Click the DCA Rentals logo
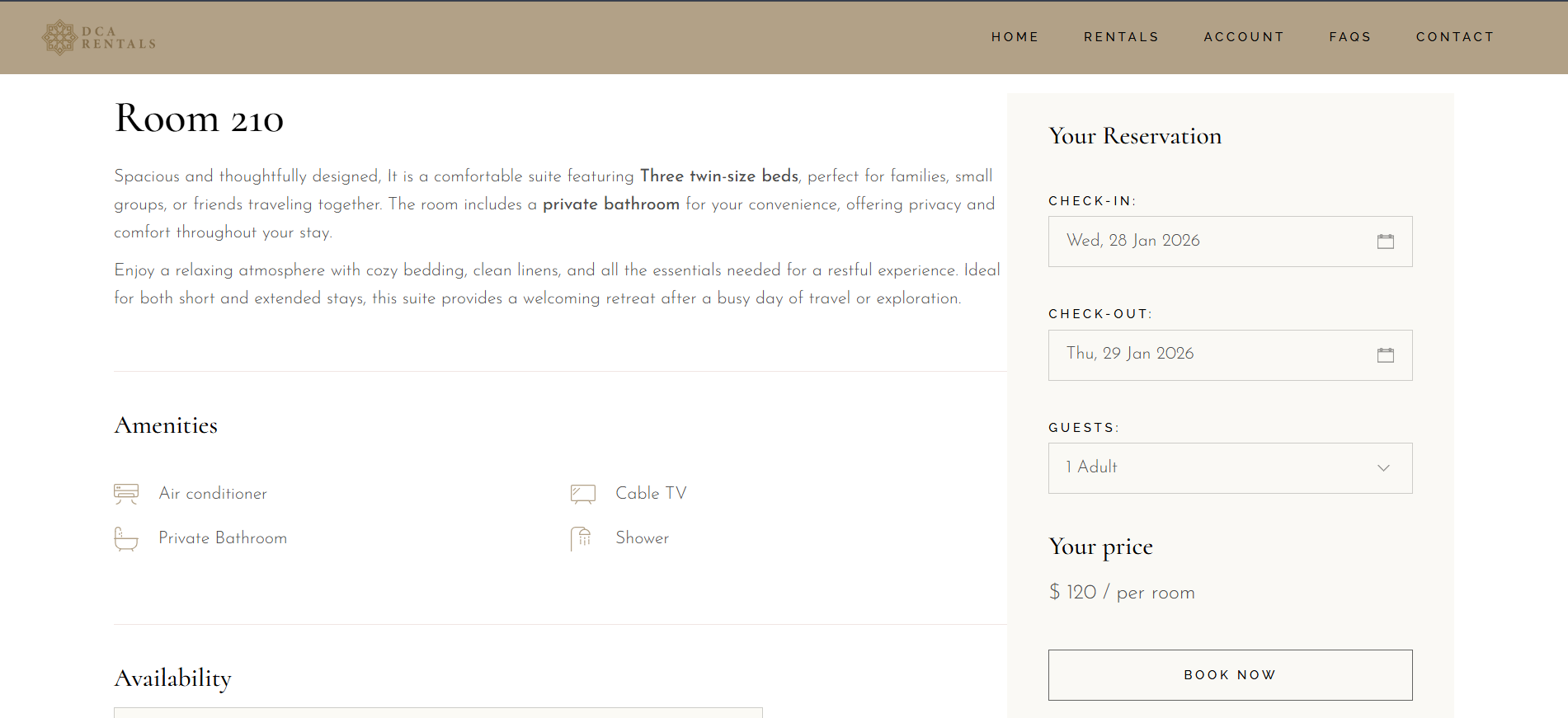This screenshot has width=1568, height=718. click(99, 38)
